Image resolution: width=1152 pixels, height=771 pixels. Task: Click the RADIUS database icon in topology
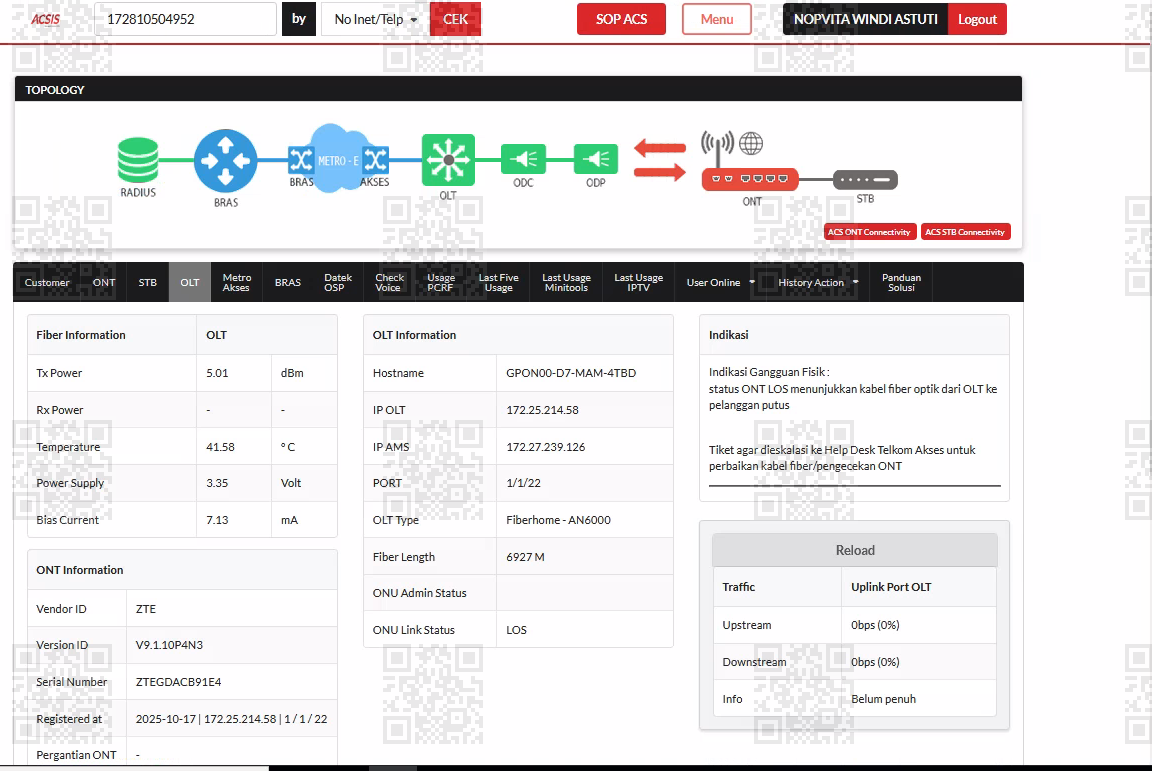click(x=138, y=159)
